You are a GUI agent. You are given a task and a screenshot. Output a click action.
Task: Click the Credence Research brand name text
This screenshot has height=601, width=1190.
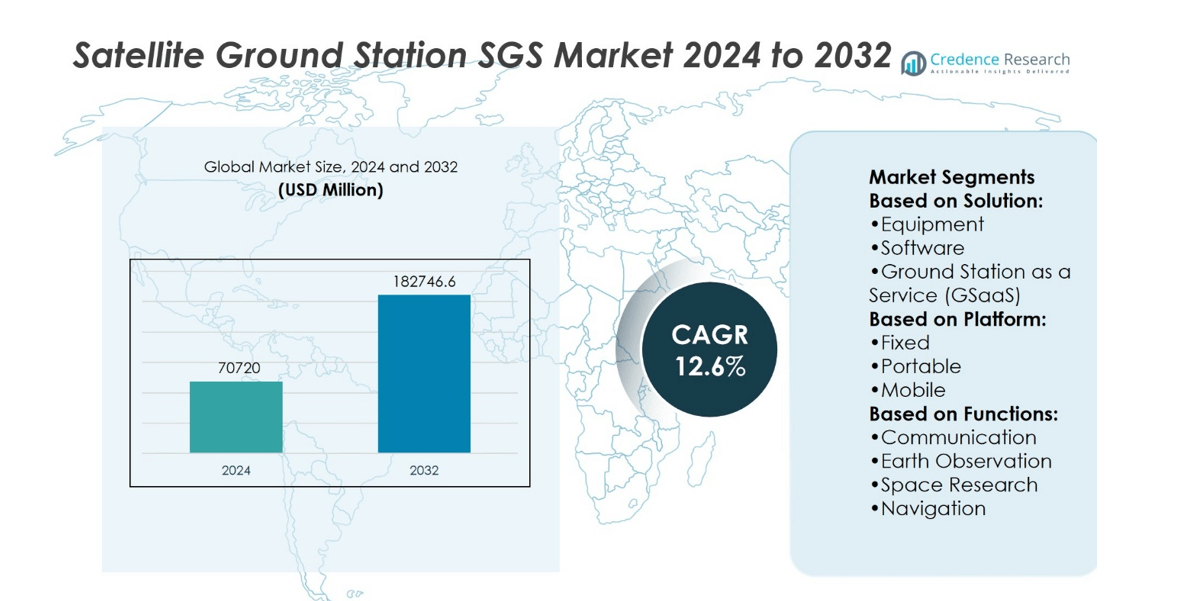point(999,59)
